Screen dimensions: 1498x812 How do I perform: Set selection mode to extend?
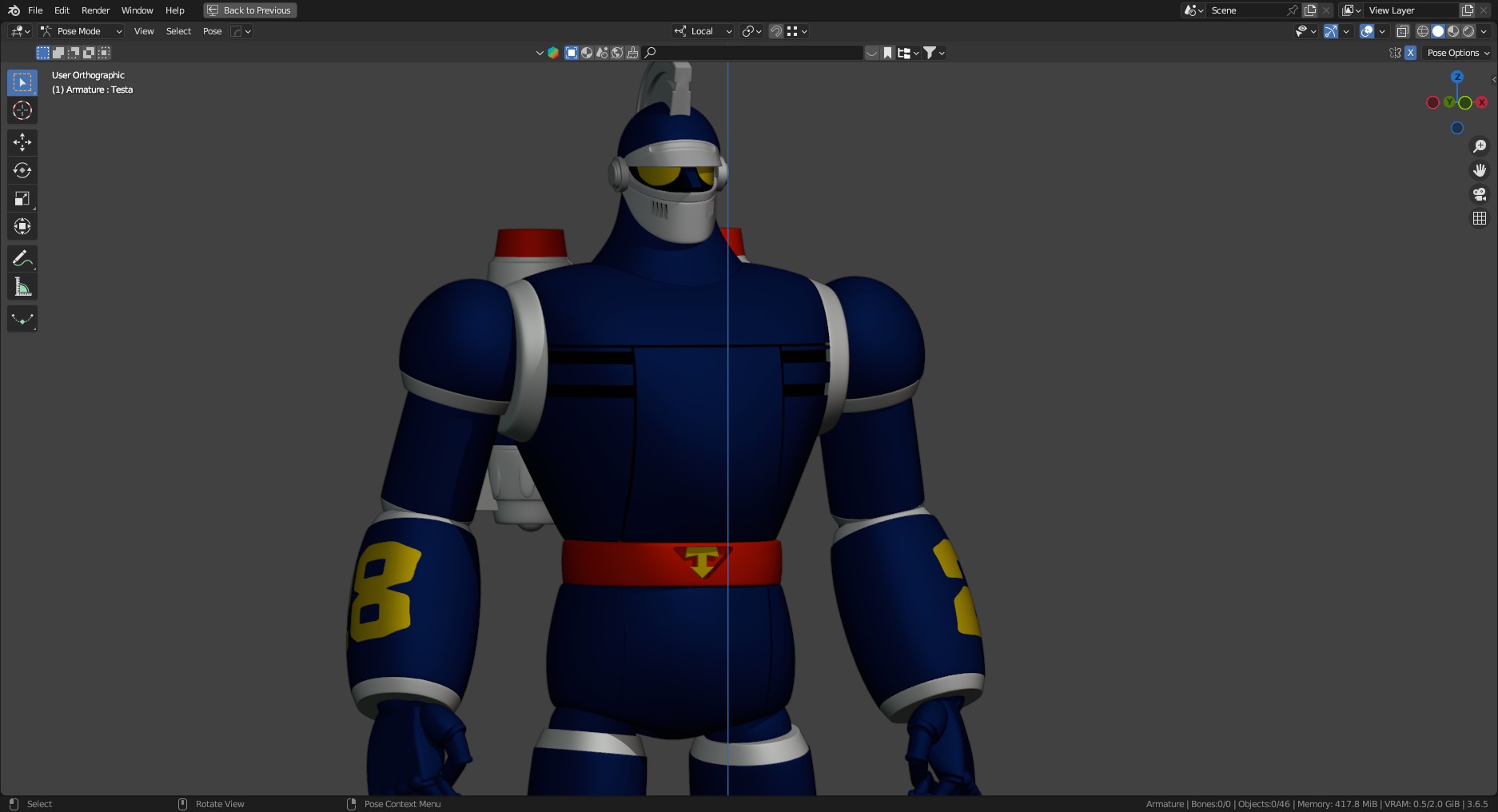tap(58, 53)
